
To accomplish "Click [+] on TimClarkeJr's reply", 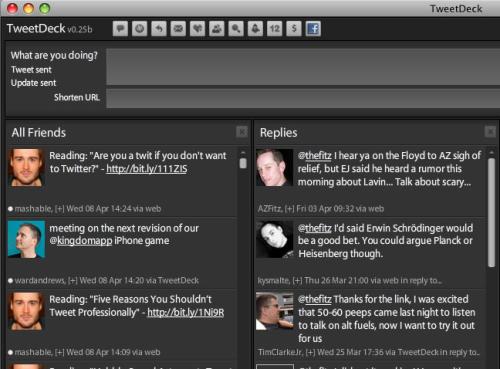I will tap(310, 352).
